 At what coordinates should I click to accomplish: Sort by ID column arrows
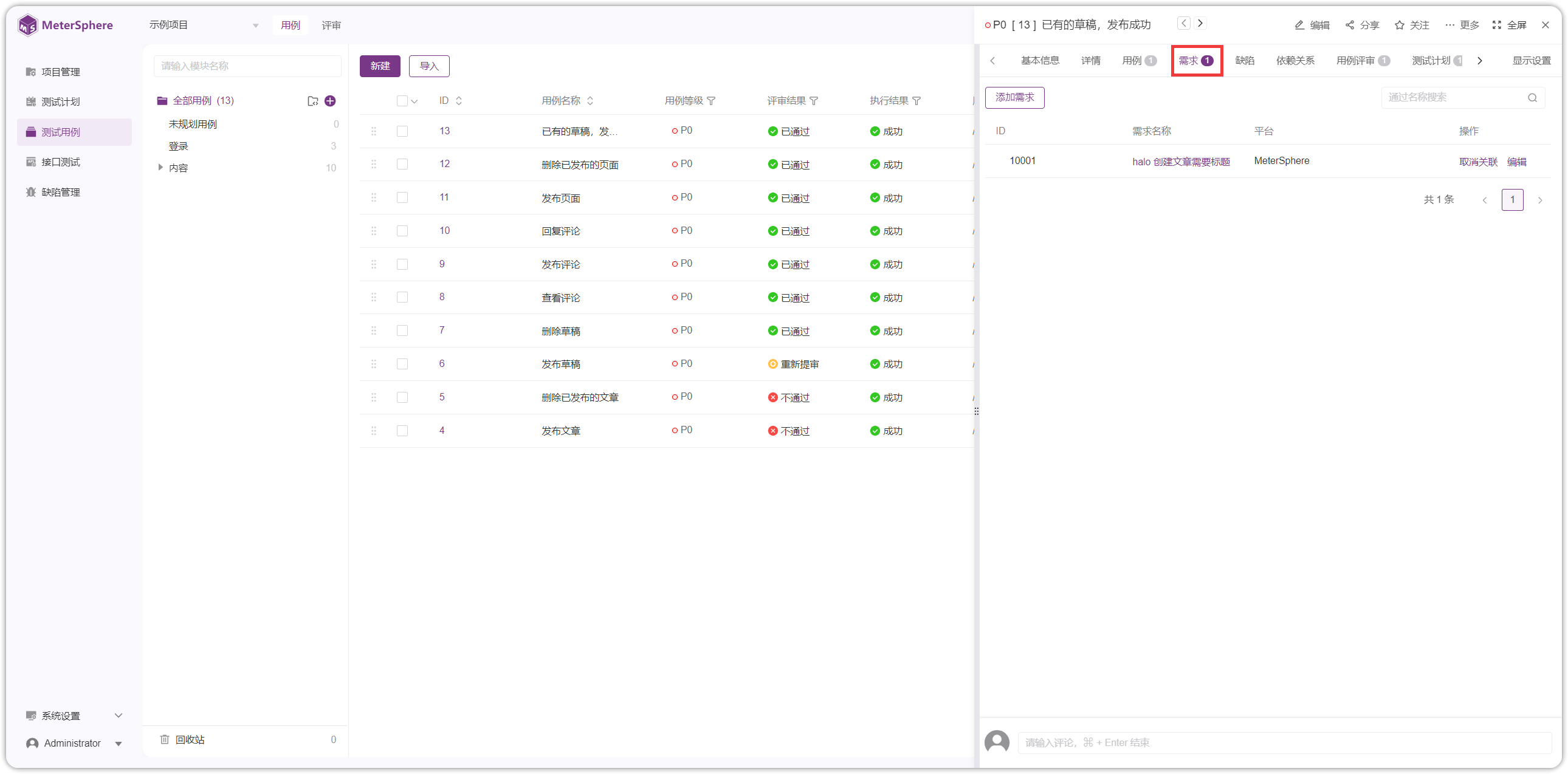coord(459,101)
